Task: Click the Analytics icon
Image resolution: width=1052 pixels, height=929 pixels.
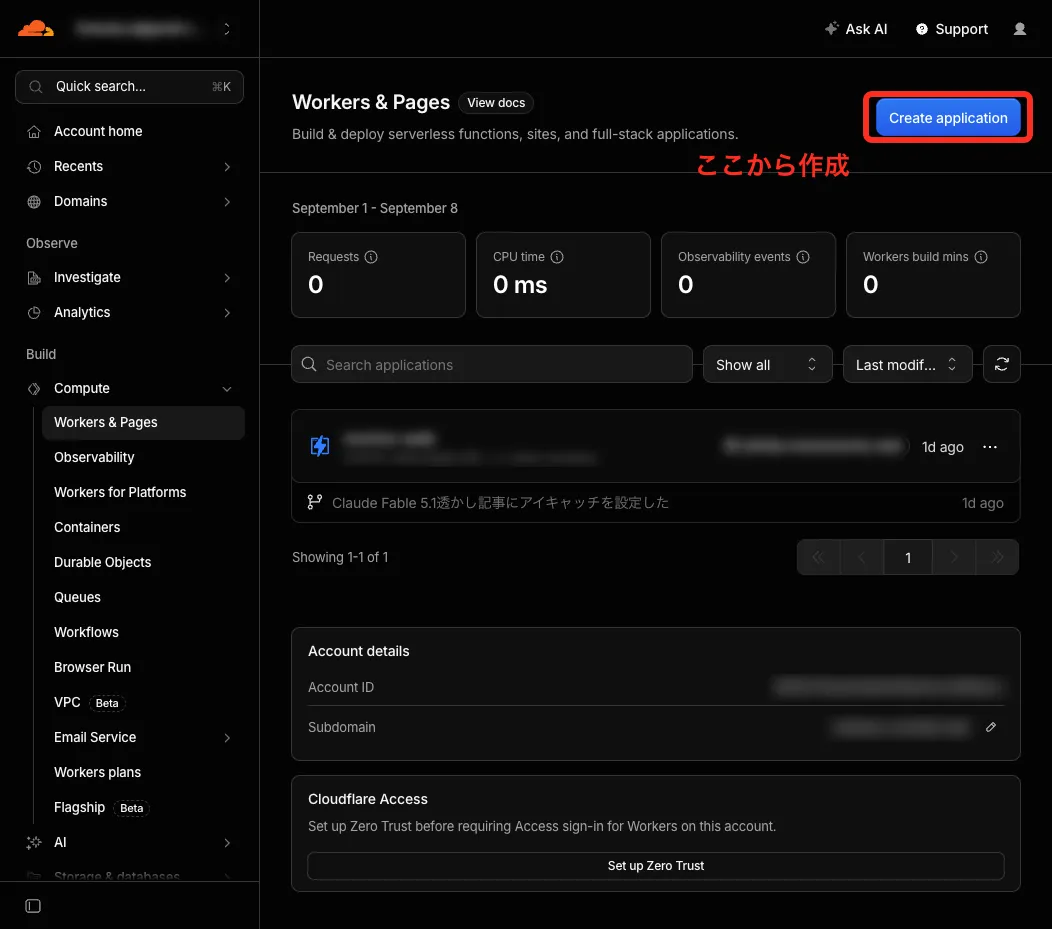Action: point(34,313)
